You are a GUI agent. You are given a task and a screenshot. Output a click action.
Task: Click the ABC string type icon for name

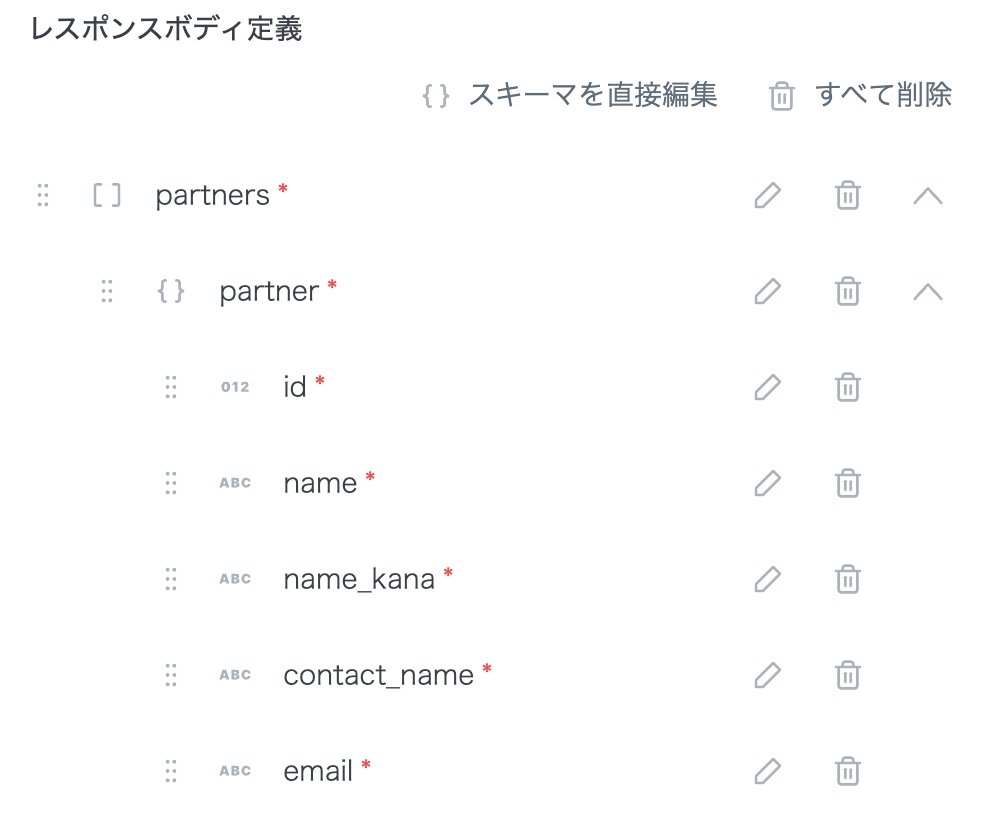[235, 483]
